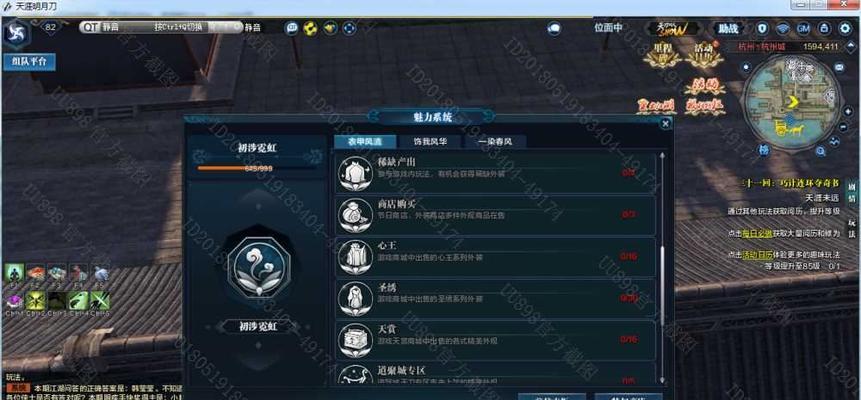The height and width of the screenshot is (400, 861).
Task: Expand the 稀缺产出 category row
Action: click(495, 173)
